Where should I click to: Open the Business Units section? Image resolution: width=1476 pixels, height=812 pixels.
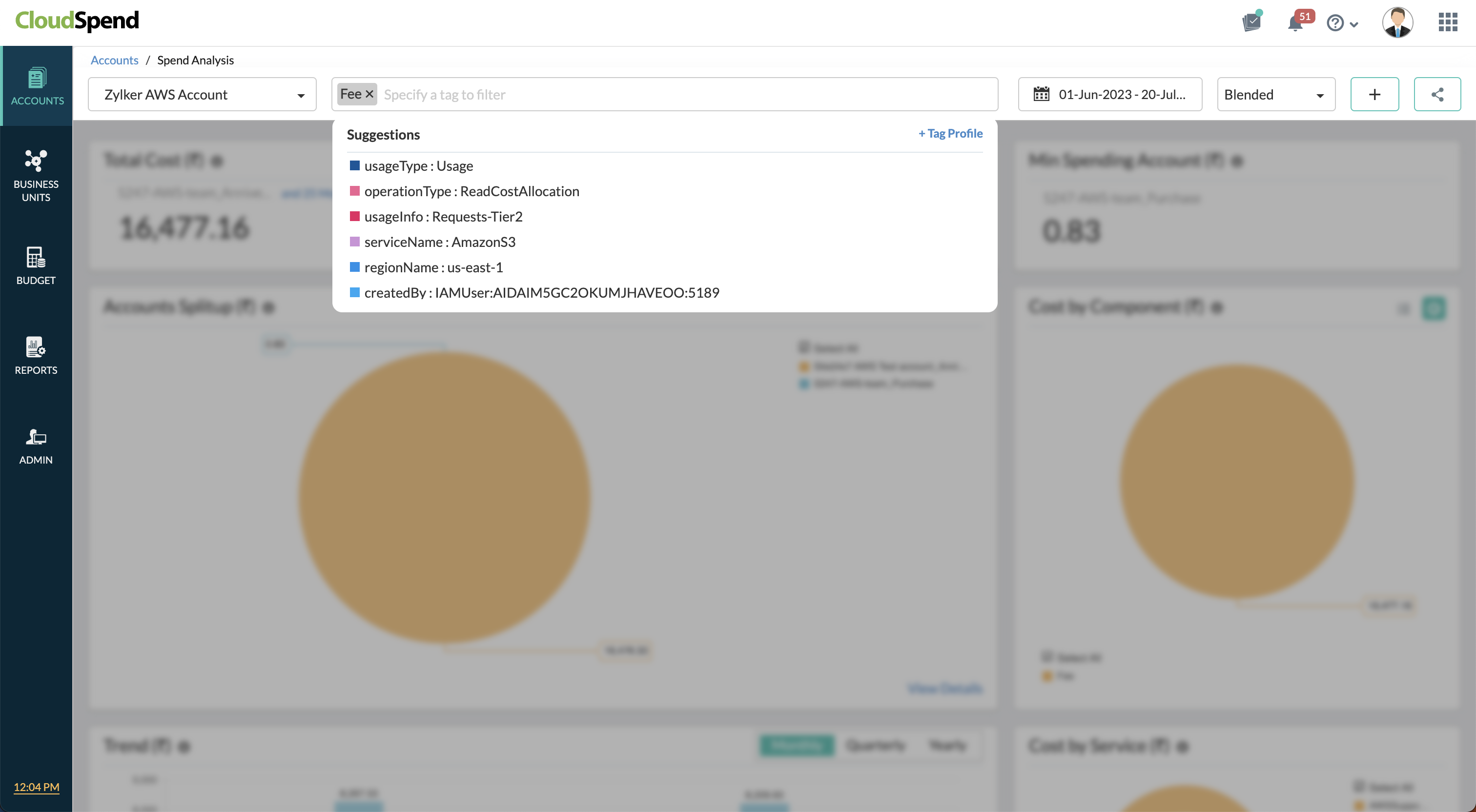click(x=36, y=175)
